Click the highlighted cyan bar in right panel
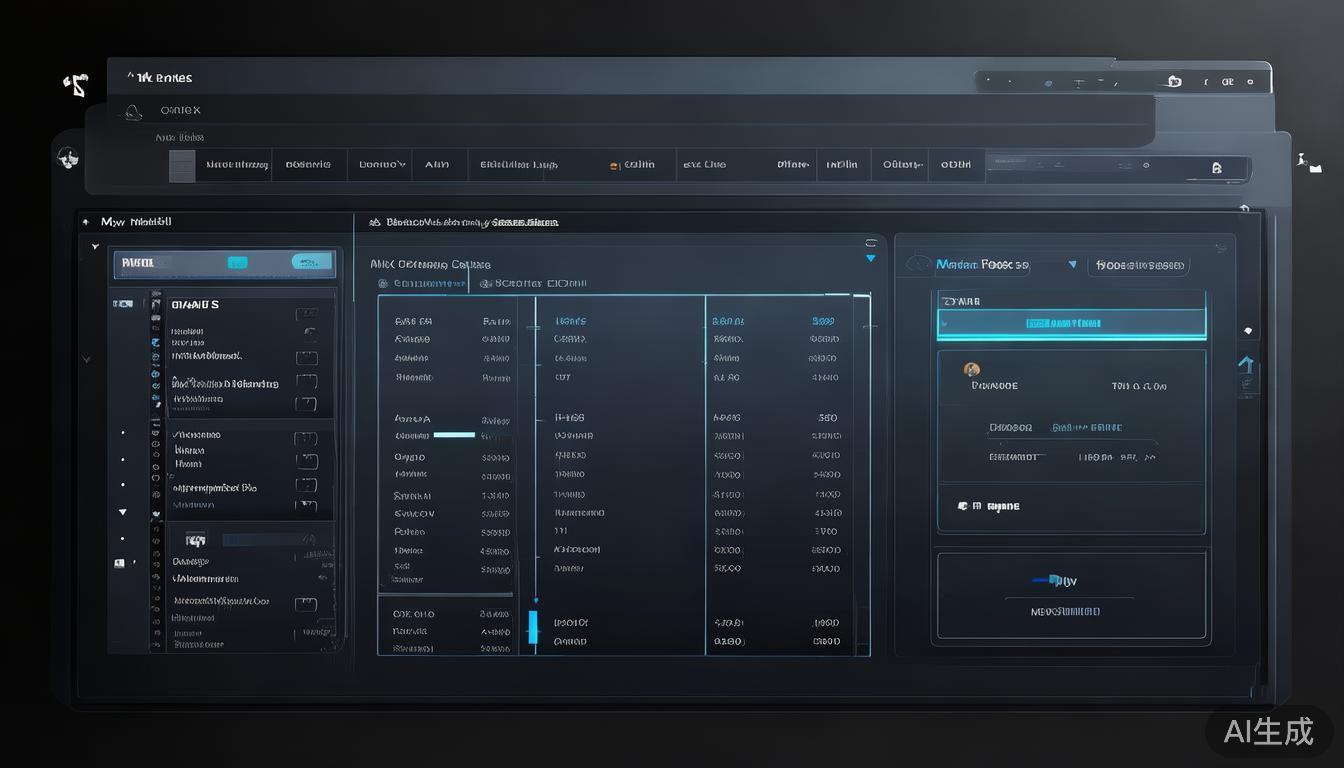Screen dimensions: 1344x768 [1071, 324]
